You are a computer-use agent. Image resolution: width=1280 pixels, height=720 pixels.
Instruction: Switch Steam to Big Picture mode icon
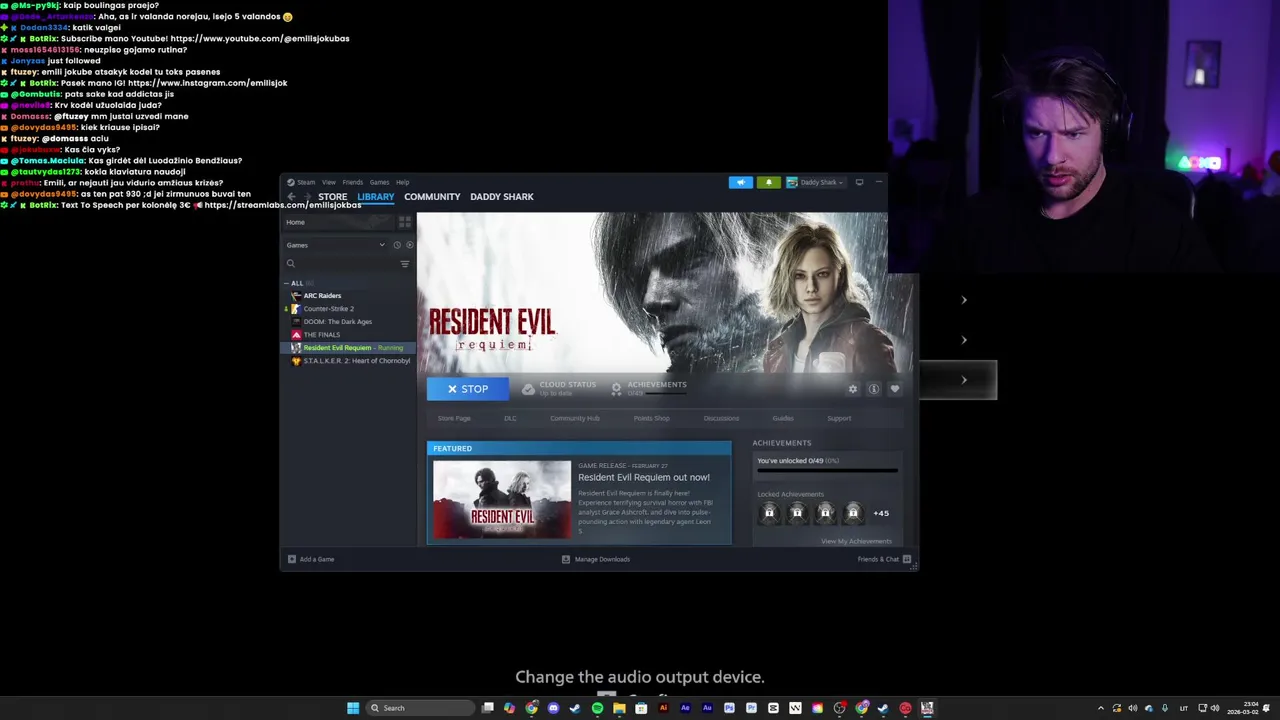coord(859,182)
